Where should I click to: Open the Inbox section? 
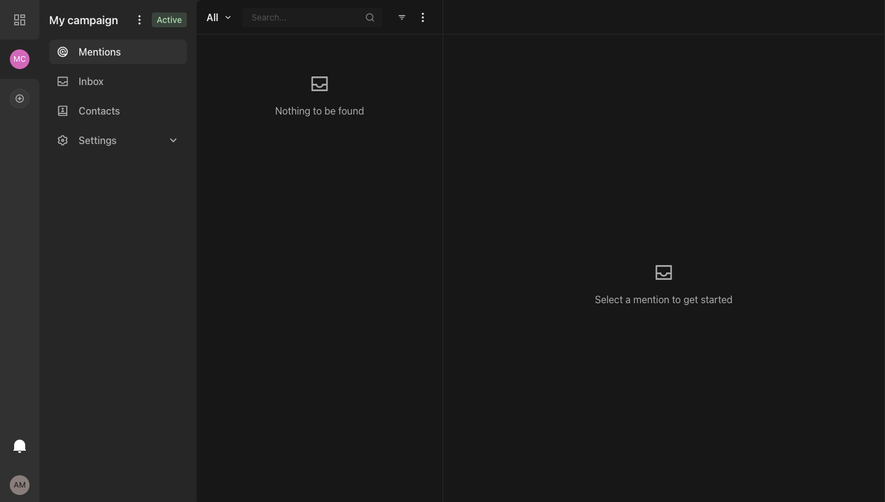(x=117, y=81)
